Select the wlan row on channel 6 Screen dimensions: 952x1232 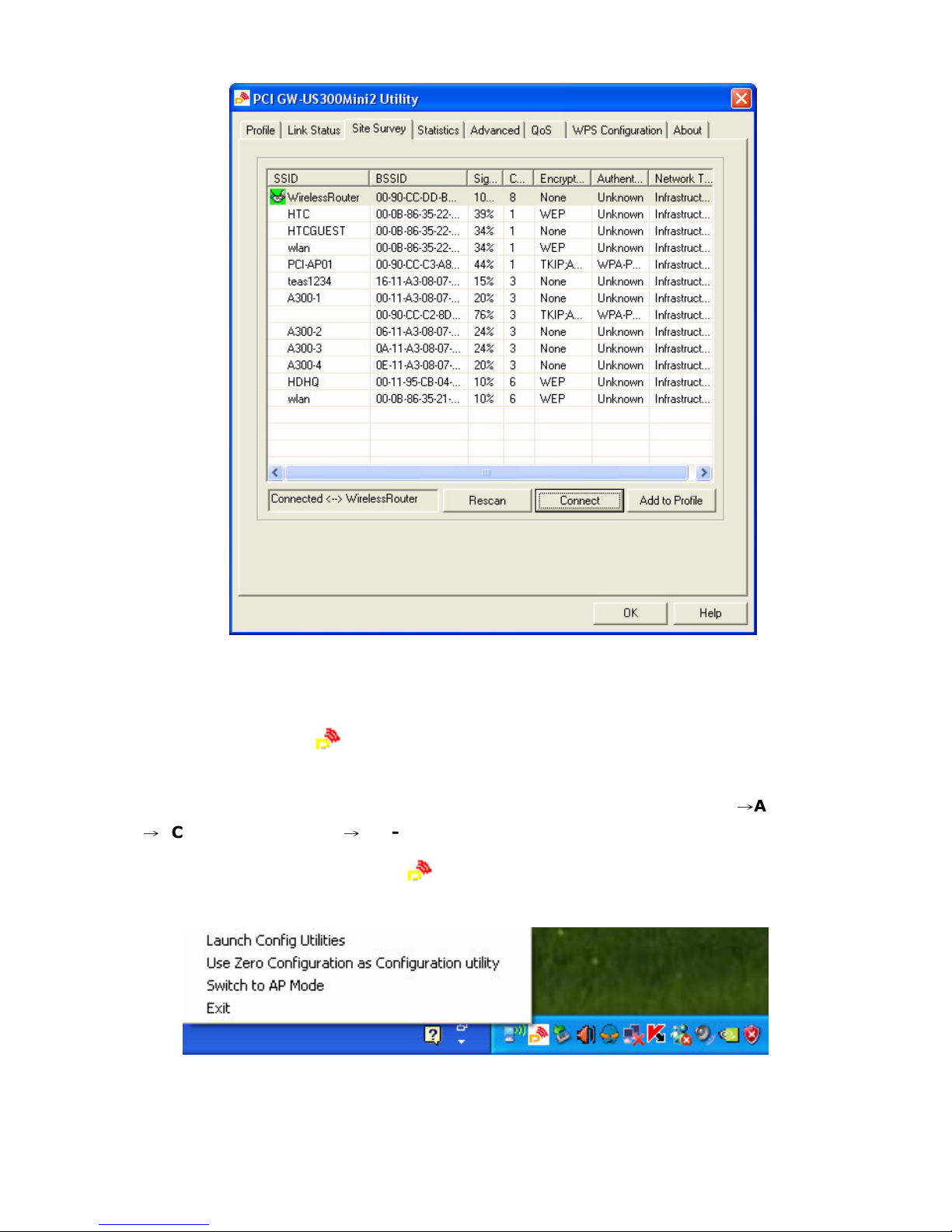point(490,399)
